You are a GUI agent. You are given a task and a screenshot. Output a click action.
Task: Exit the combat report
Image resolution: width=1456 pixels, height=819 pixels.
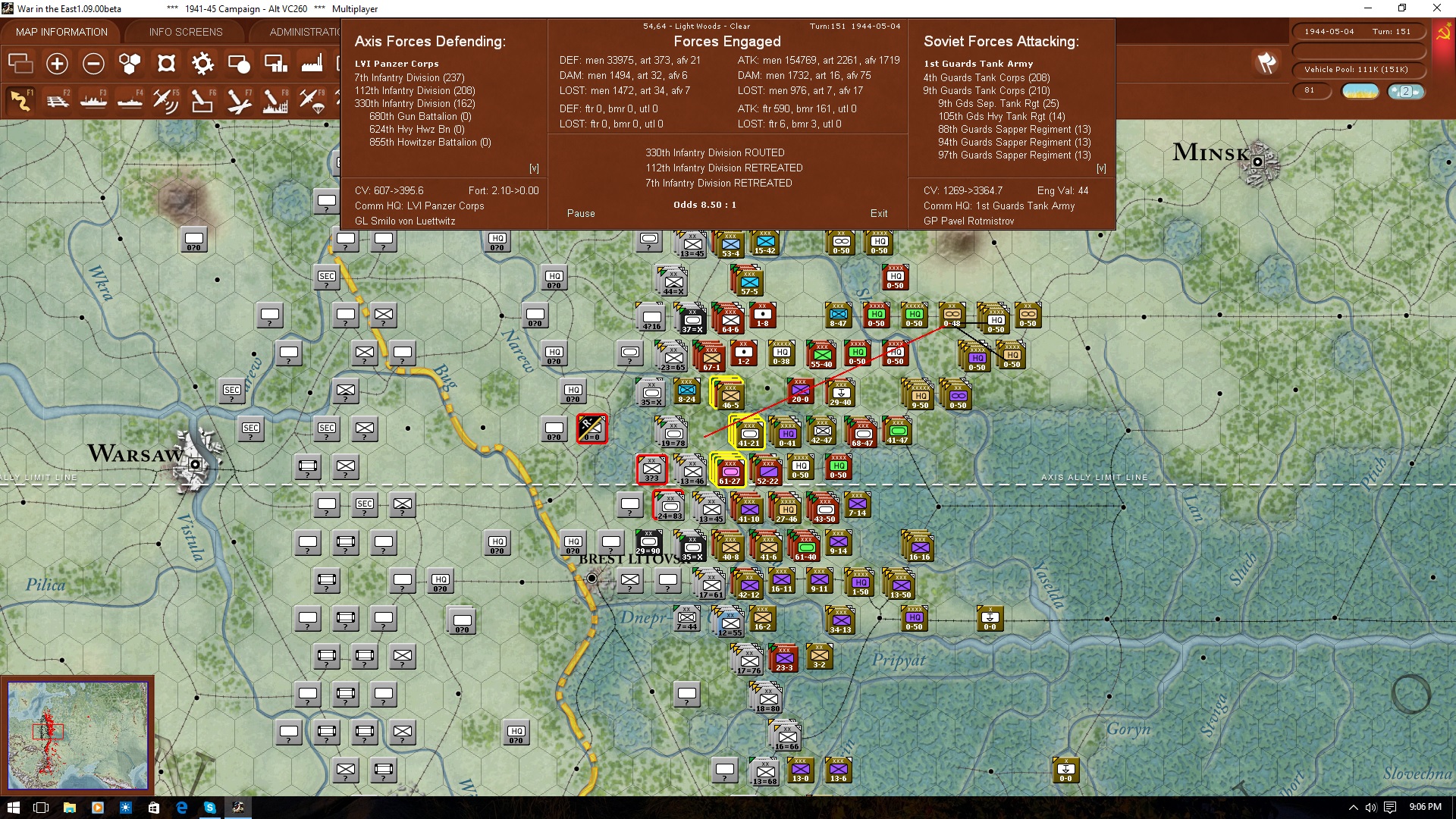click(879, 213)
